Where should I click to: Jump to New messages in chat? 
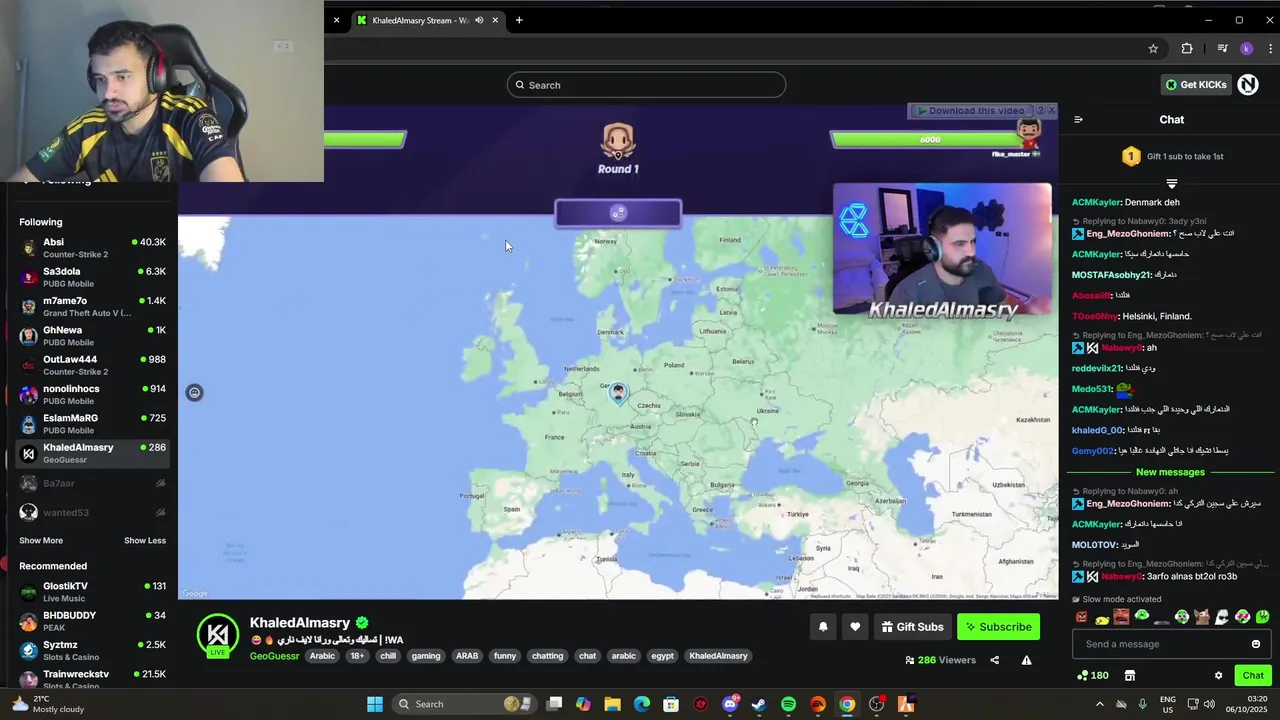pyautogui.click(x=1170, y=472)
